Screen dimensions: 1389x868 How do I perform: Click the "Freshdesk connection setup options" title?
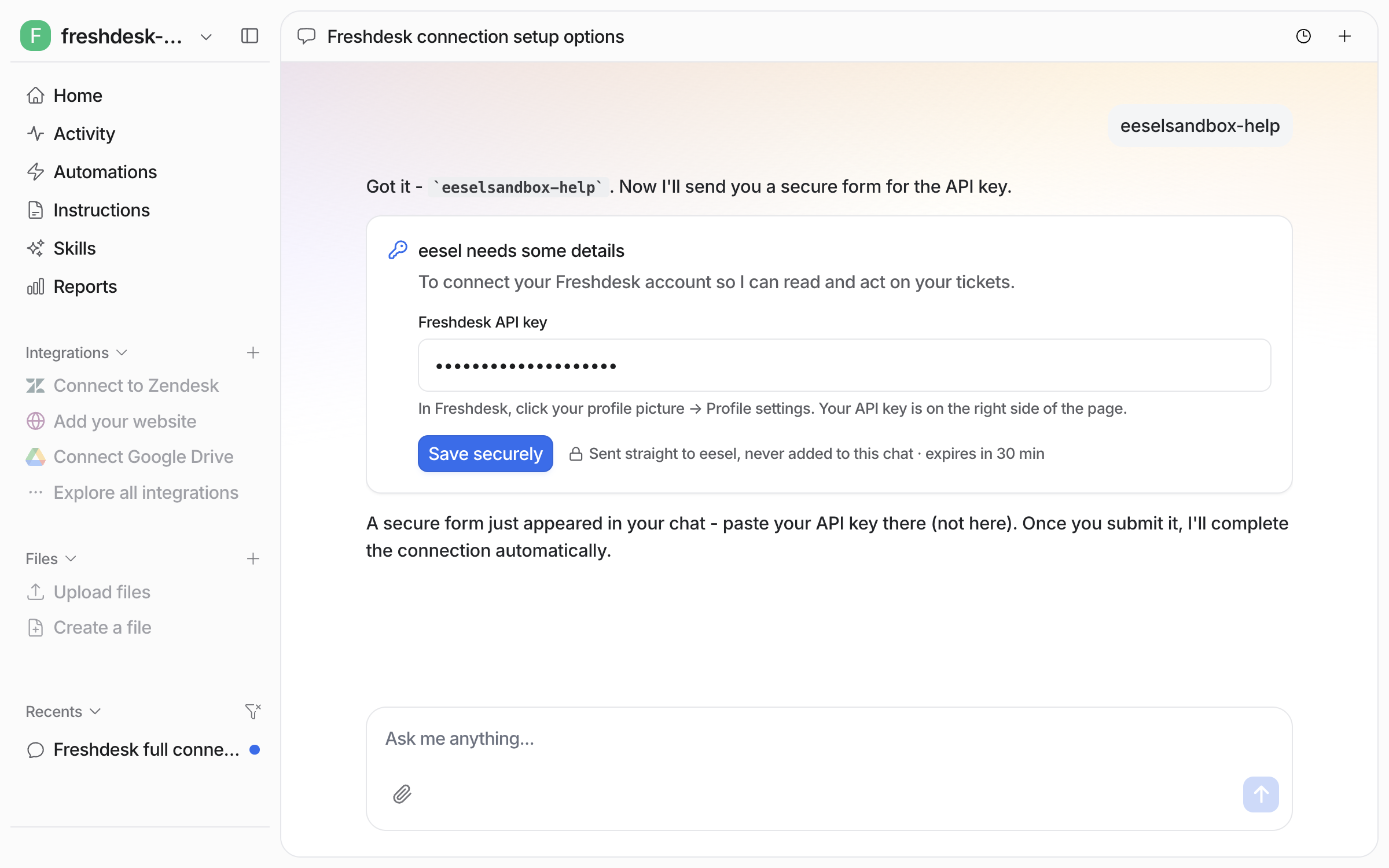click(476, 36)
